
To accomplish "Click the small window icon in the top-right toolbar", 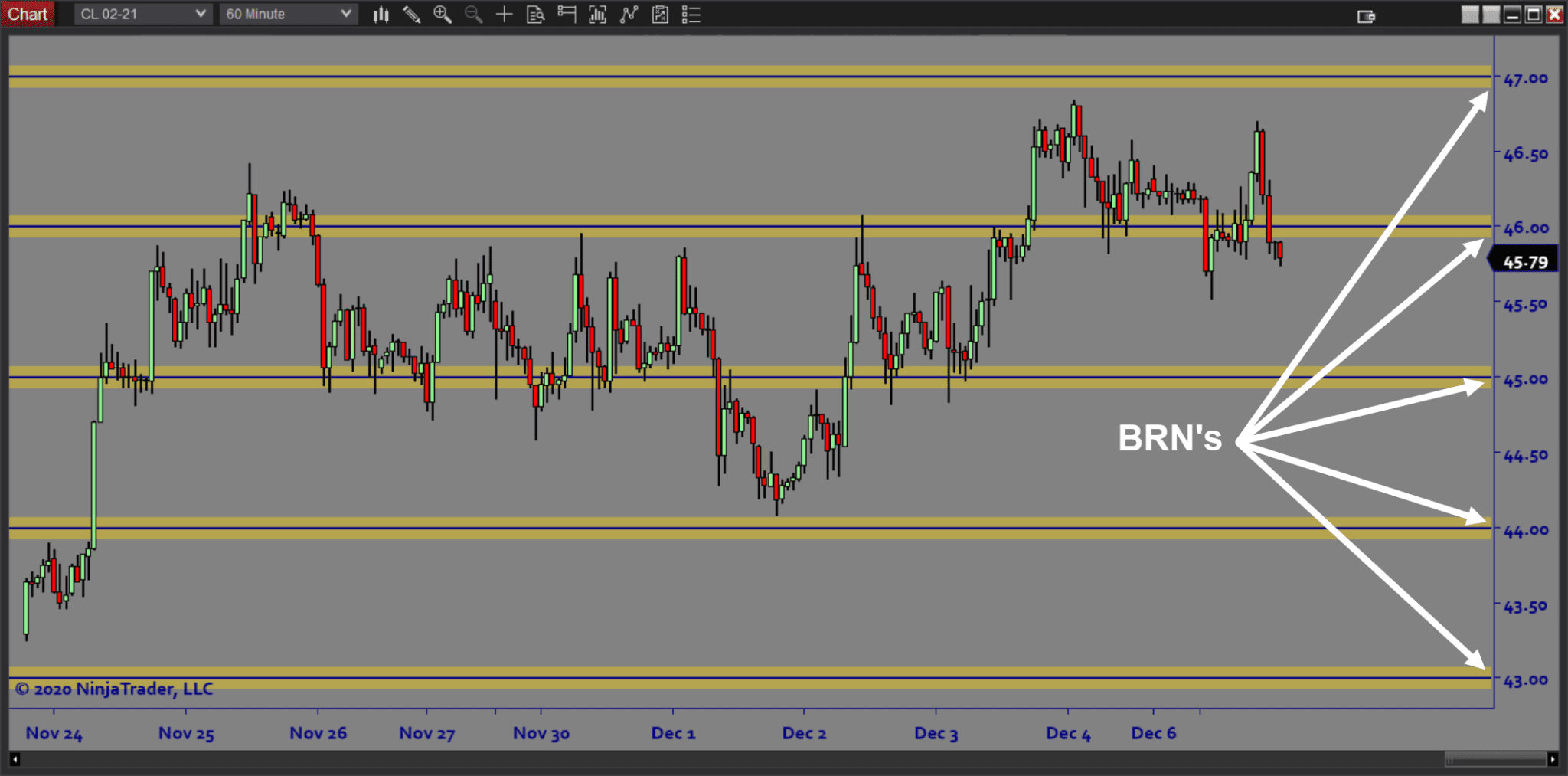I will pos(1366,16).
